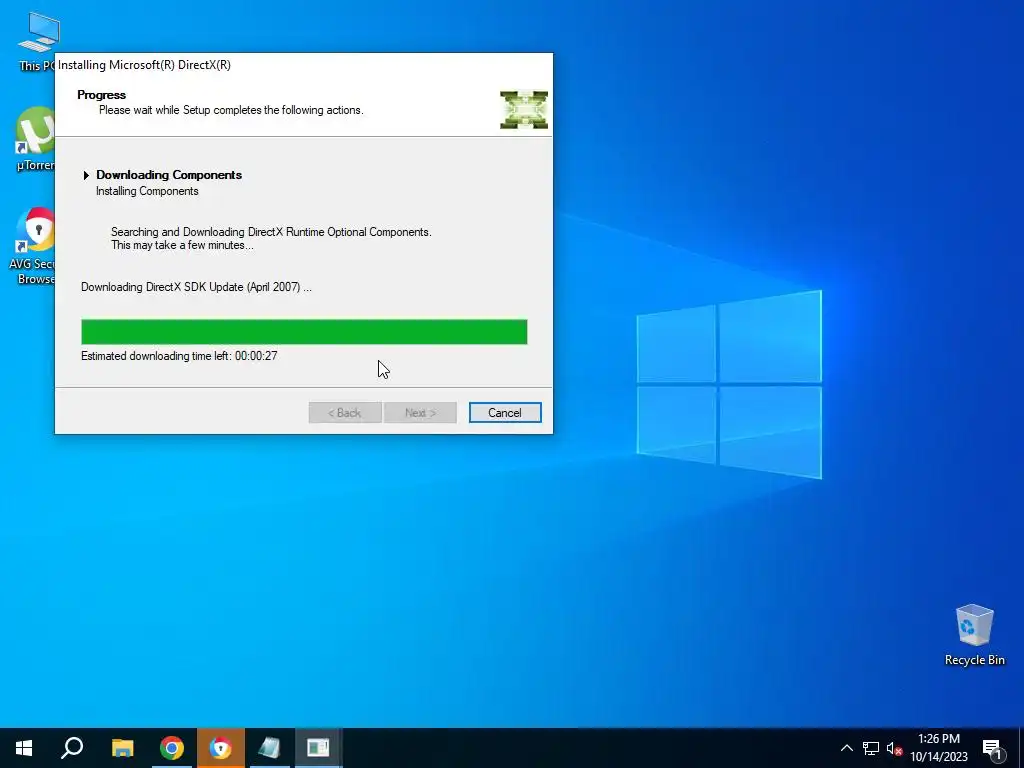Click the disabled < Back button
The width and height of the screenshot is (1024, 768).
tap(345, 413)
